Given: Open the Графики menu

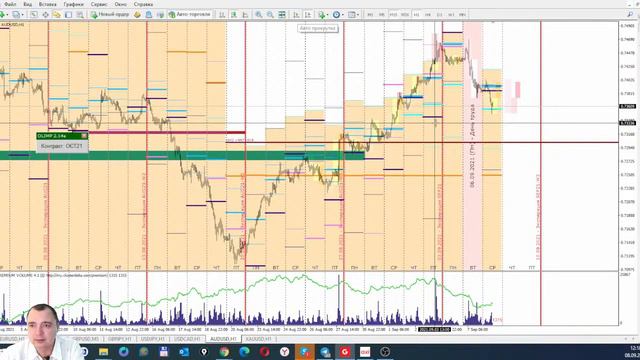Looking at the screenshot, I should click(x=73, y=4).
